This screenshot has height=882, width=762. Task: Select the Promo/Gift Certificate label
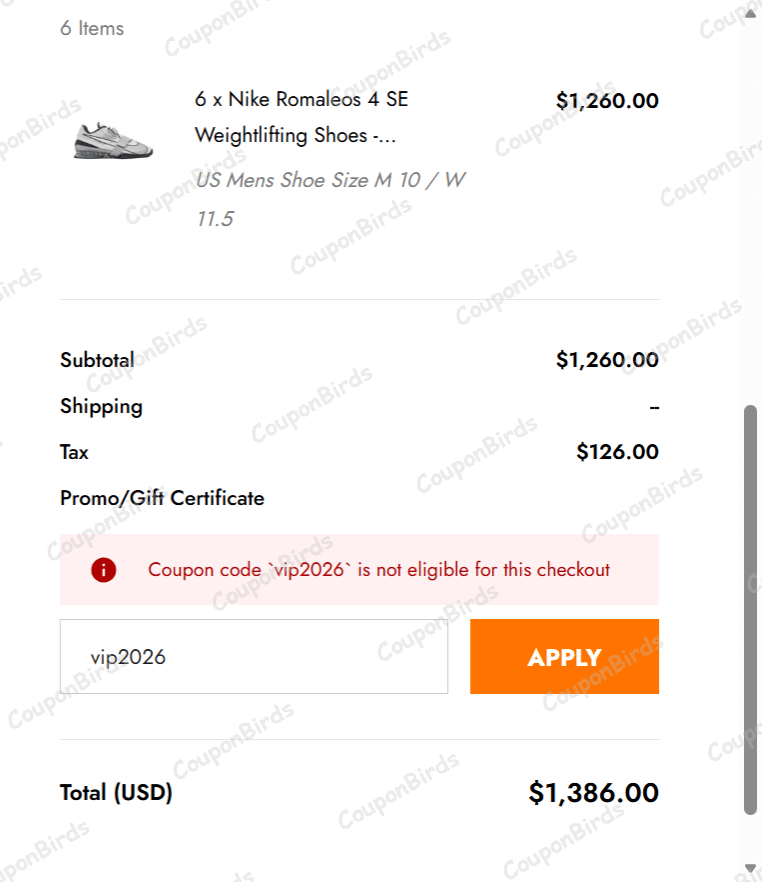(x=162, y=498)
